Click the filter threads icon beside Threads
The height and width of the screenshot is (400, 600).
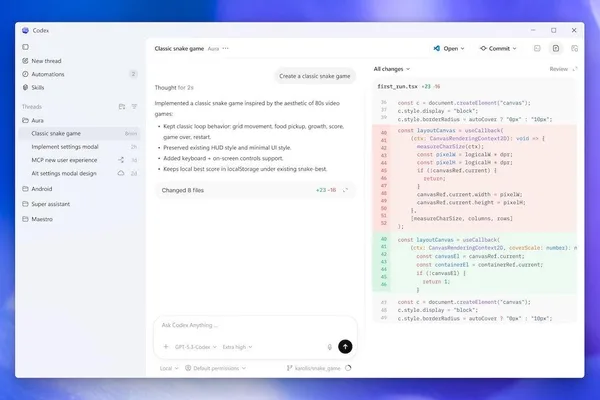[x=134, y=107]
